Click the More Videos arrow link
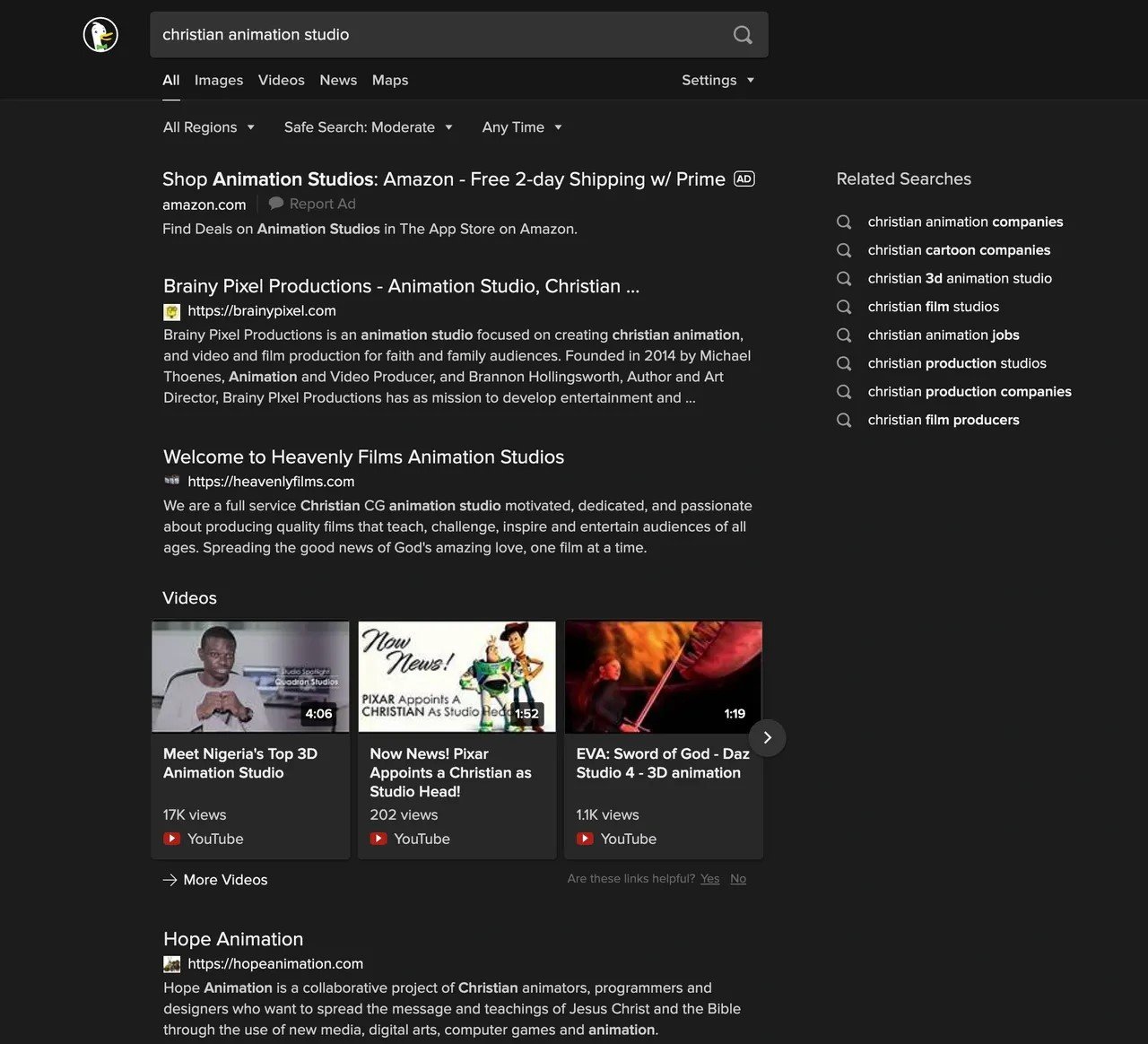 click(215, 880)
